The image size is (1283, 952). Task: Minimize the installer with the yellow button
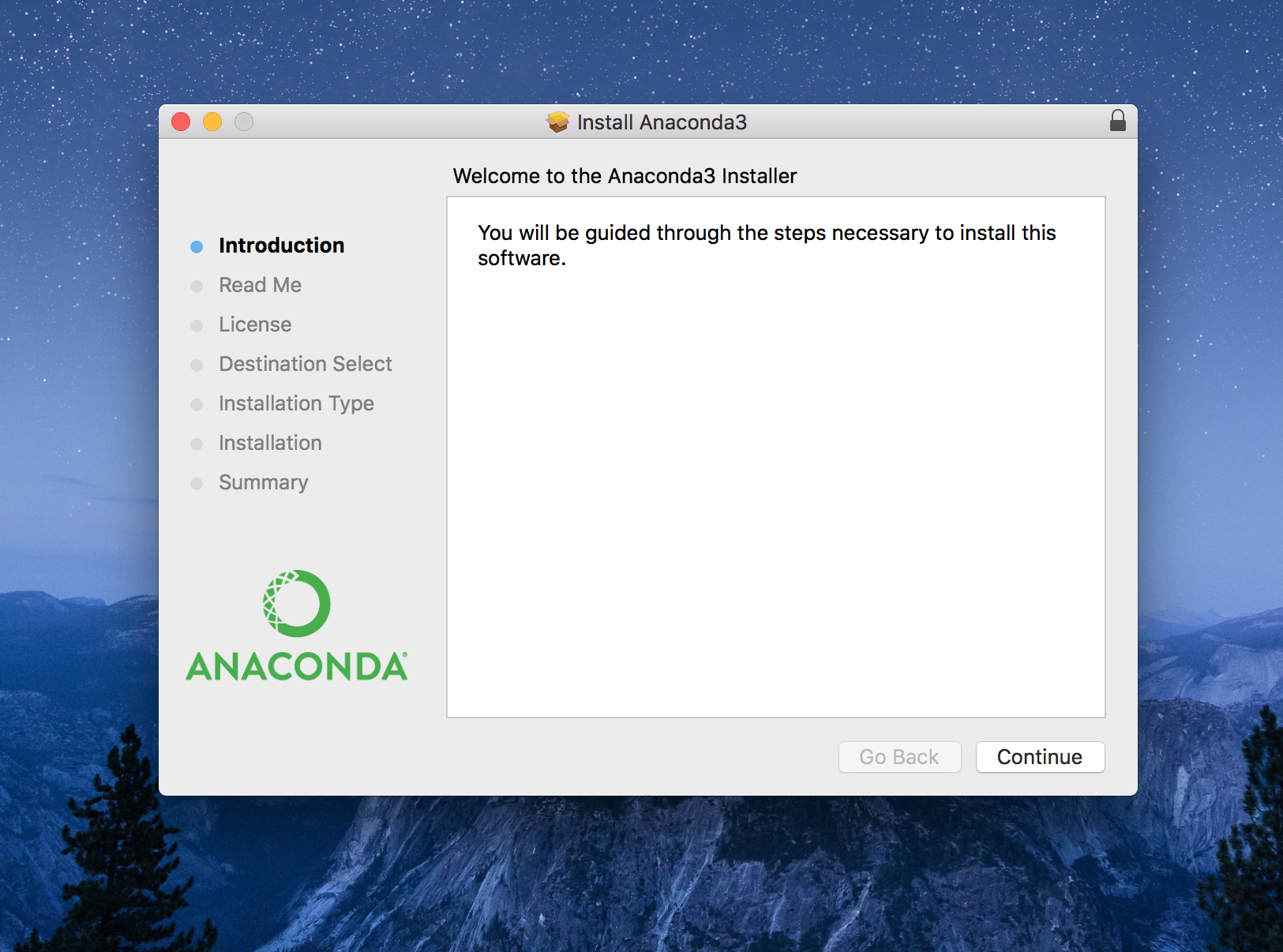(x=212, y=122)
